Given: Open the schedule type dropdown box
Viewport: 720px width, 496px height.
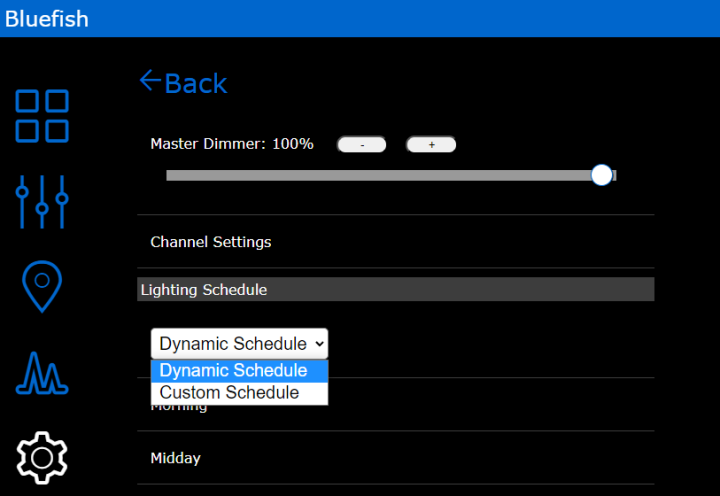Looking at the screenshot, I should (x=238, y=344).
